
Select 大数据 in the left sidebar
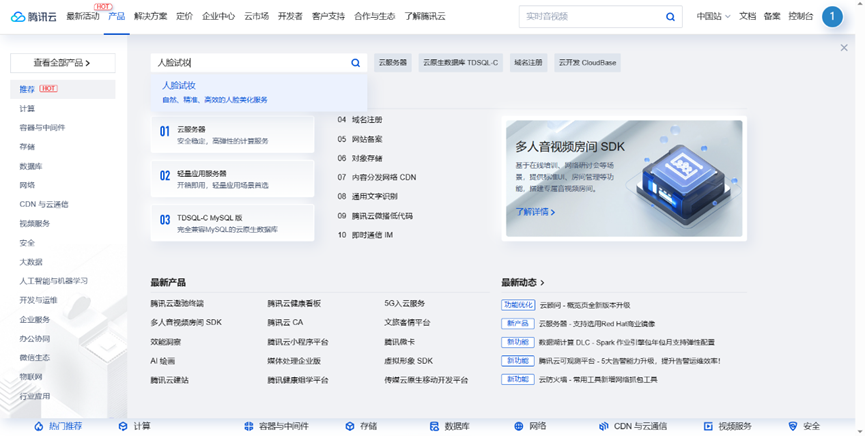(x=31, y=262)
